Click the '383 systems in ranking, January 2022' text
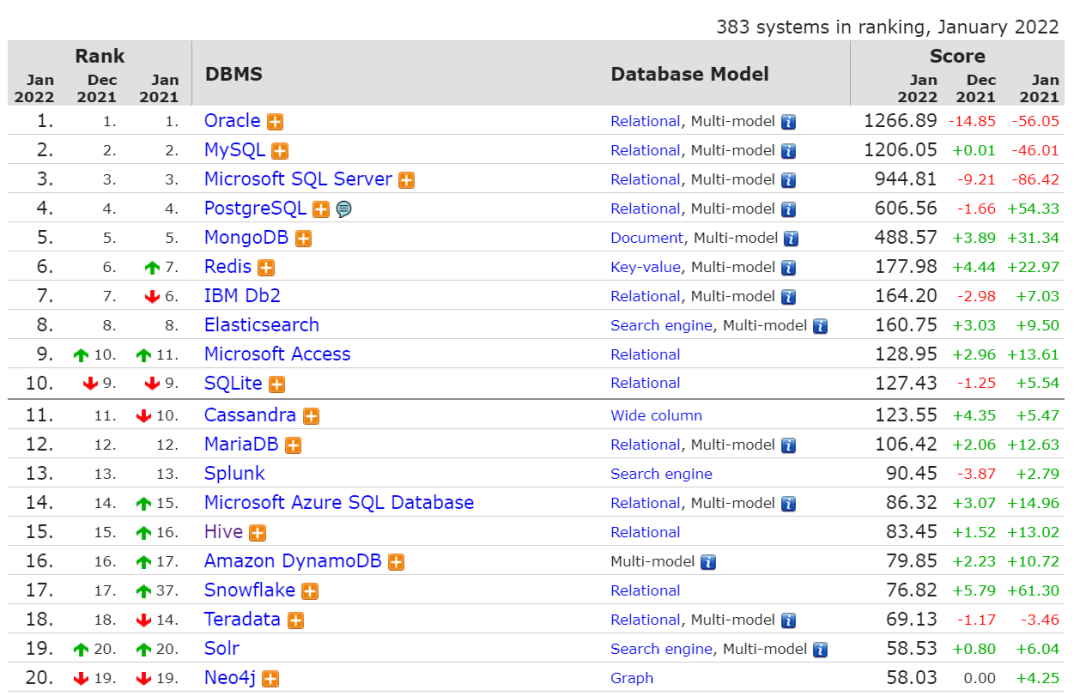Image resolution: width=1080 pixels, height=696 pixels. (887, 27)
